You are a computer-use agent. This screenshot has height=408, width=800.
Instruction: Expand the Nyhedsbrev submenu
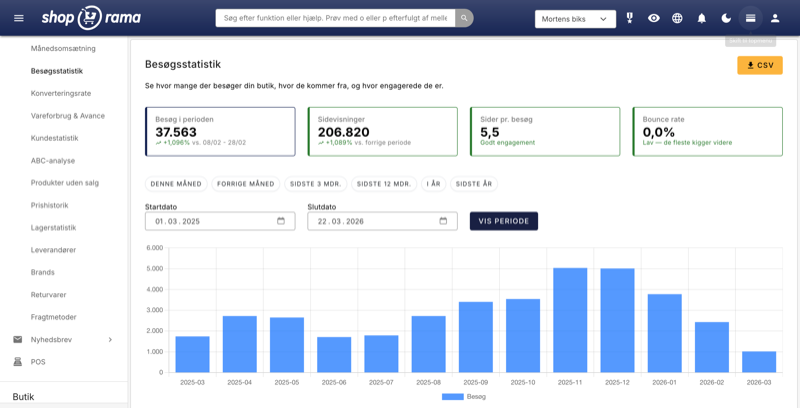110,339
